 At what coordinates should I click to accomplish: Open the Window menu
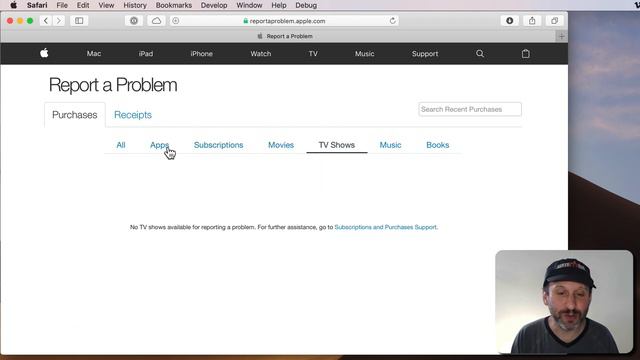(x=249, y=5)
